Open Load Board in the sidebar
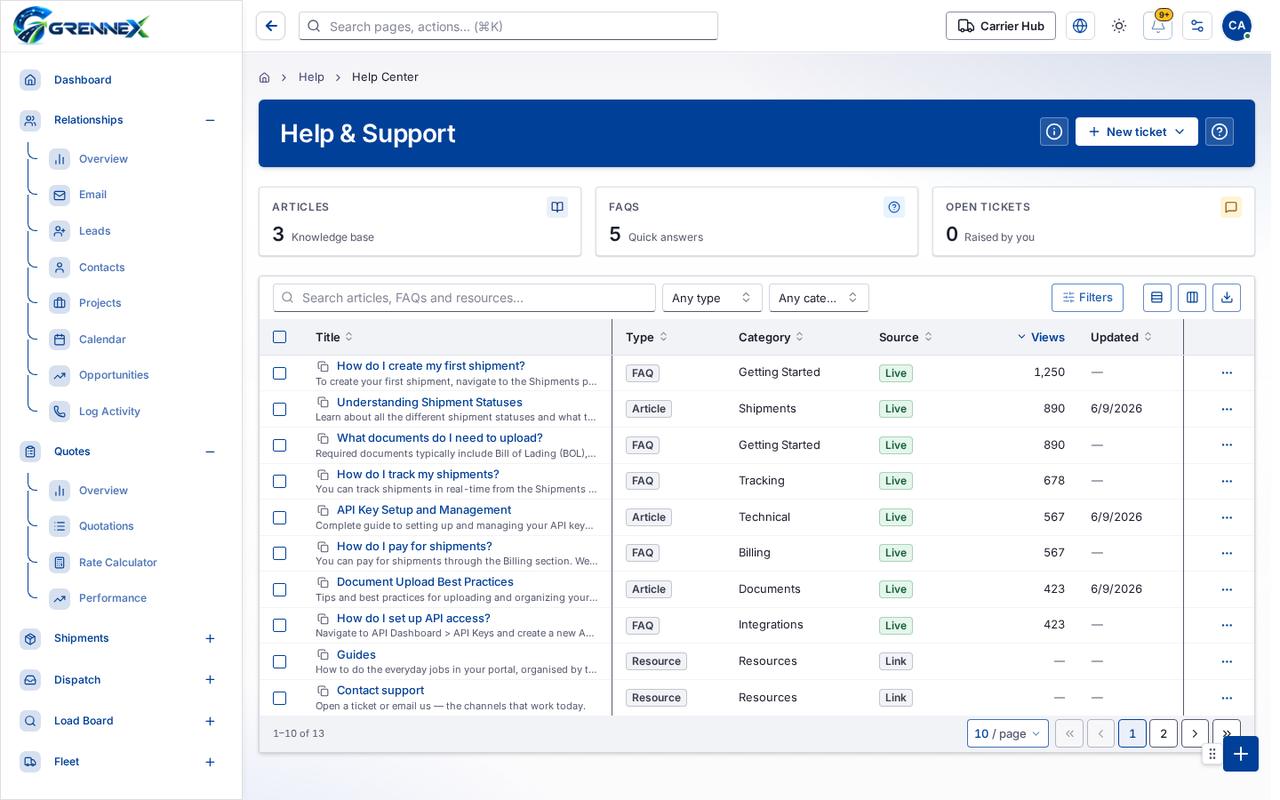This screenshot has width=1280, height=800. coord(84,721)
